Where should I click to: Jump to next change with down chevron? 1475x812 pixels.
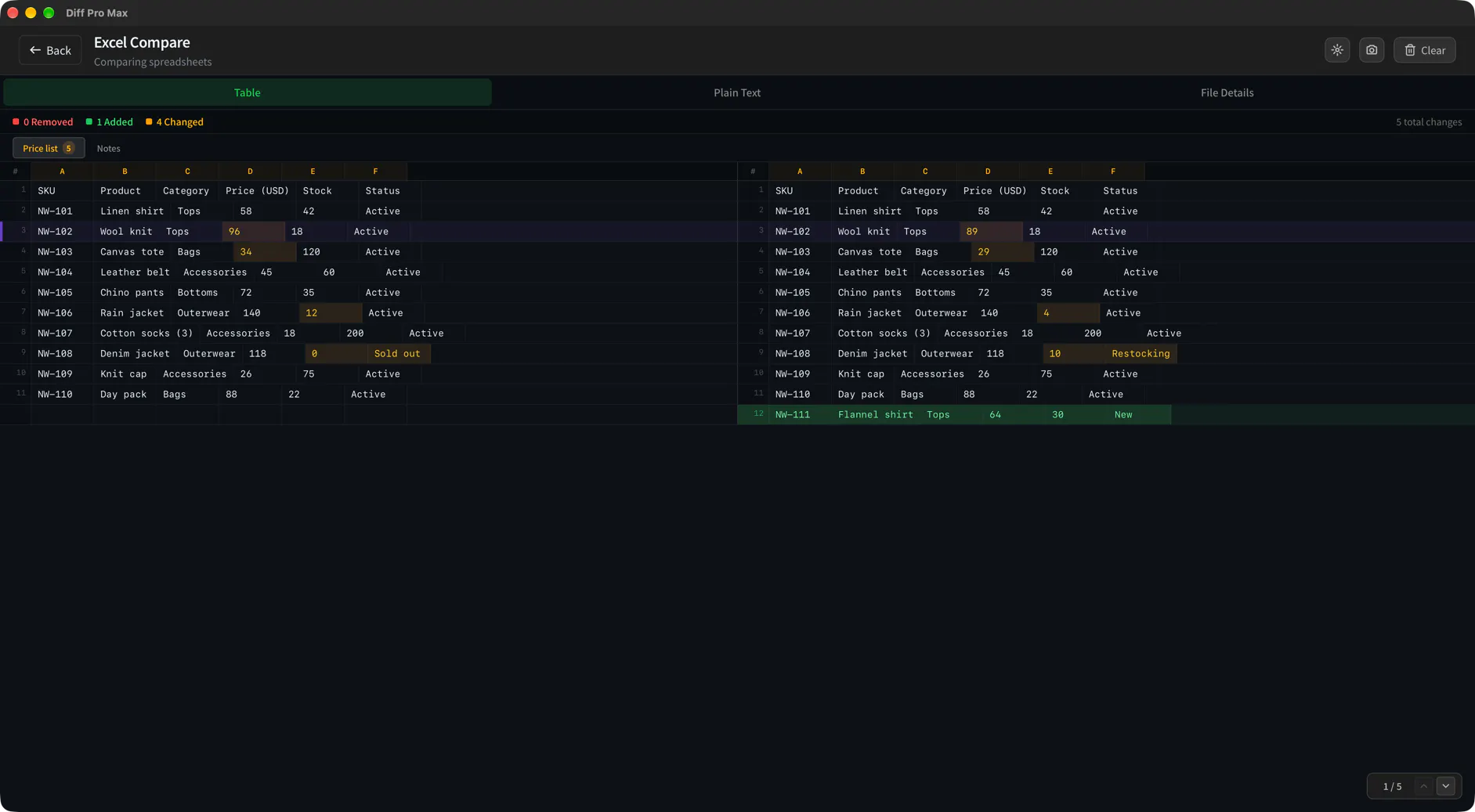tap(1446, 786)
